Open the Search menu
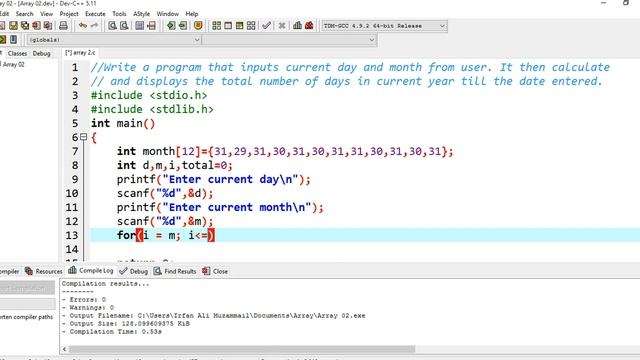The width and height of the screenshot is (640, 360). click(24, 14)
